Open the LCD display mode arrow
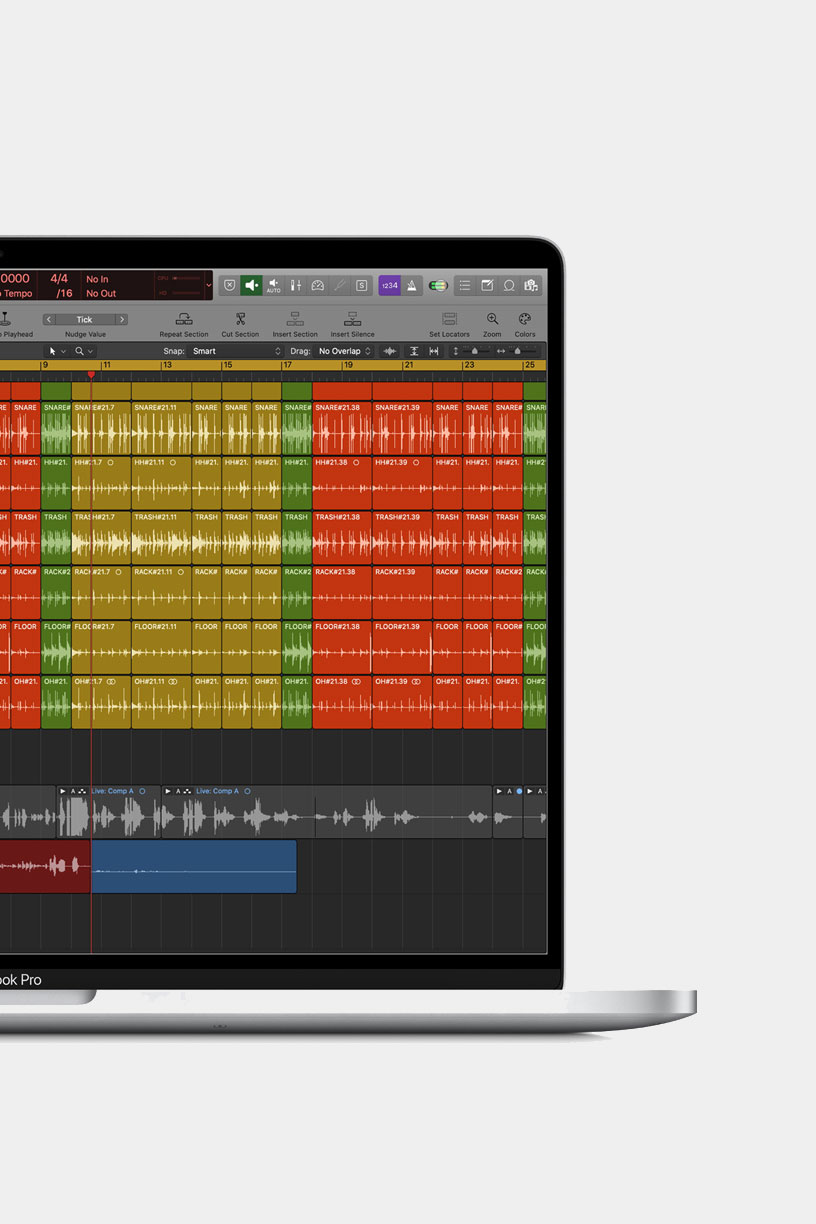 tap(208, 285)
